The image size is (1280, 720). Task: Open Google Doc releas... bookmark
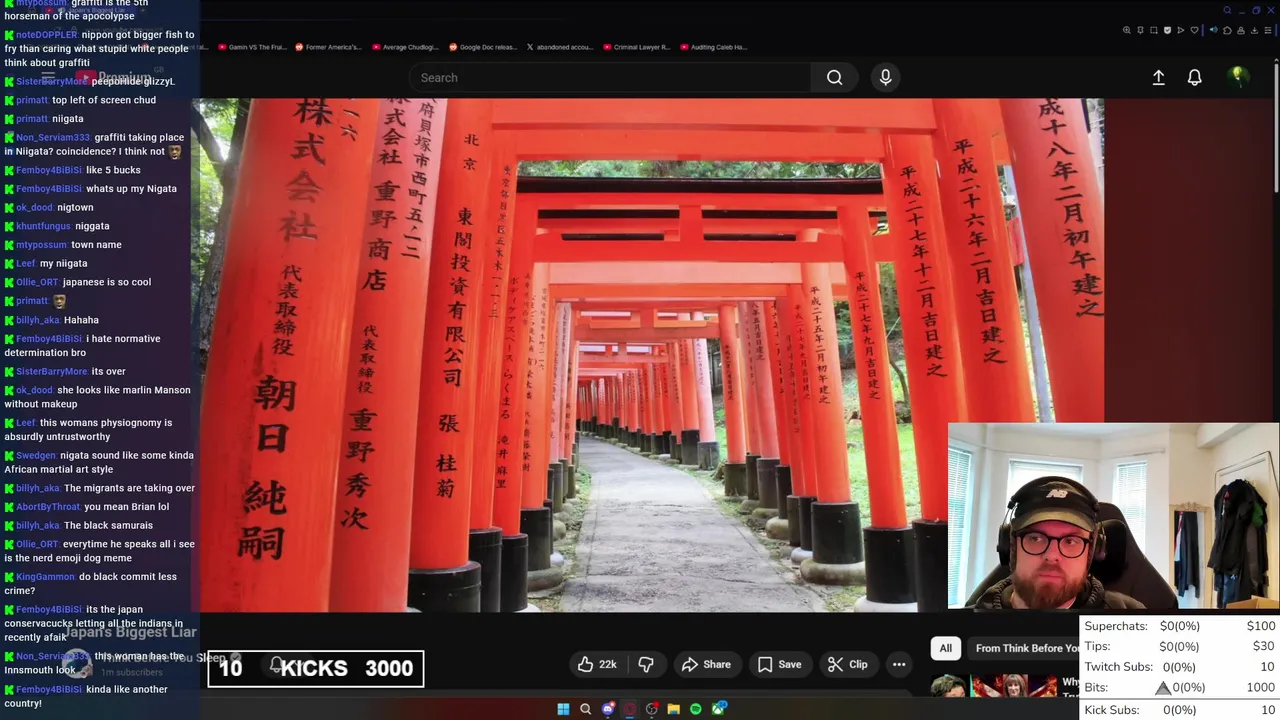pyautogui.click(x=482, y=47)
